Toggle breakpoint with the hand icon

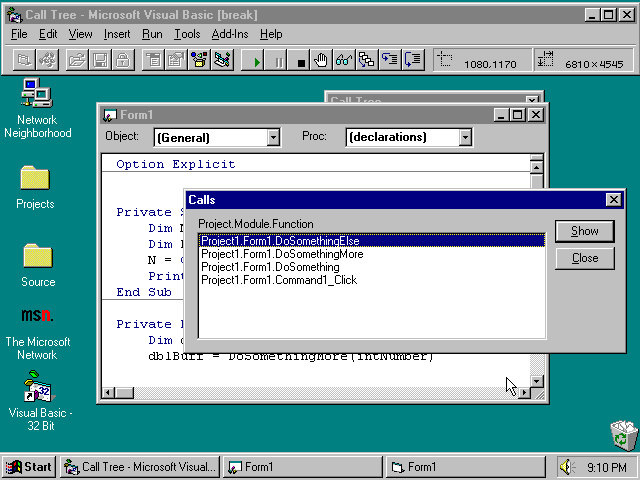321,60
